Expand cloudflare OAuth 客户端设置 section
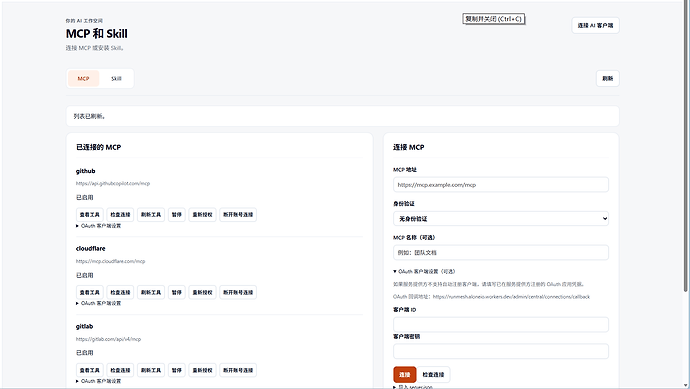 click(x=99, y=303)
